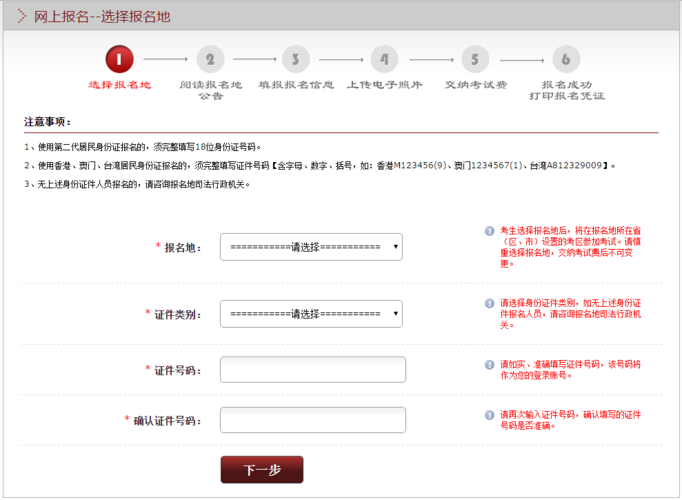Click info icon beside 确认证件号码 hint
Viewport: 682px width, 500px height.
489,415
